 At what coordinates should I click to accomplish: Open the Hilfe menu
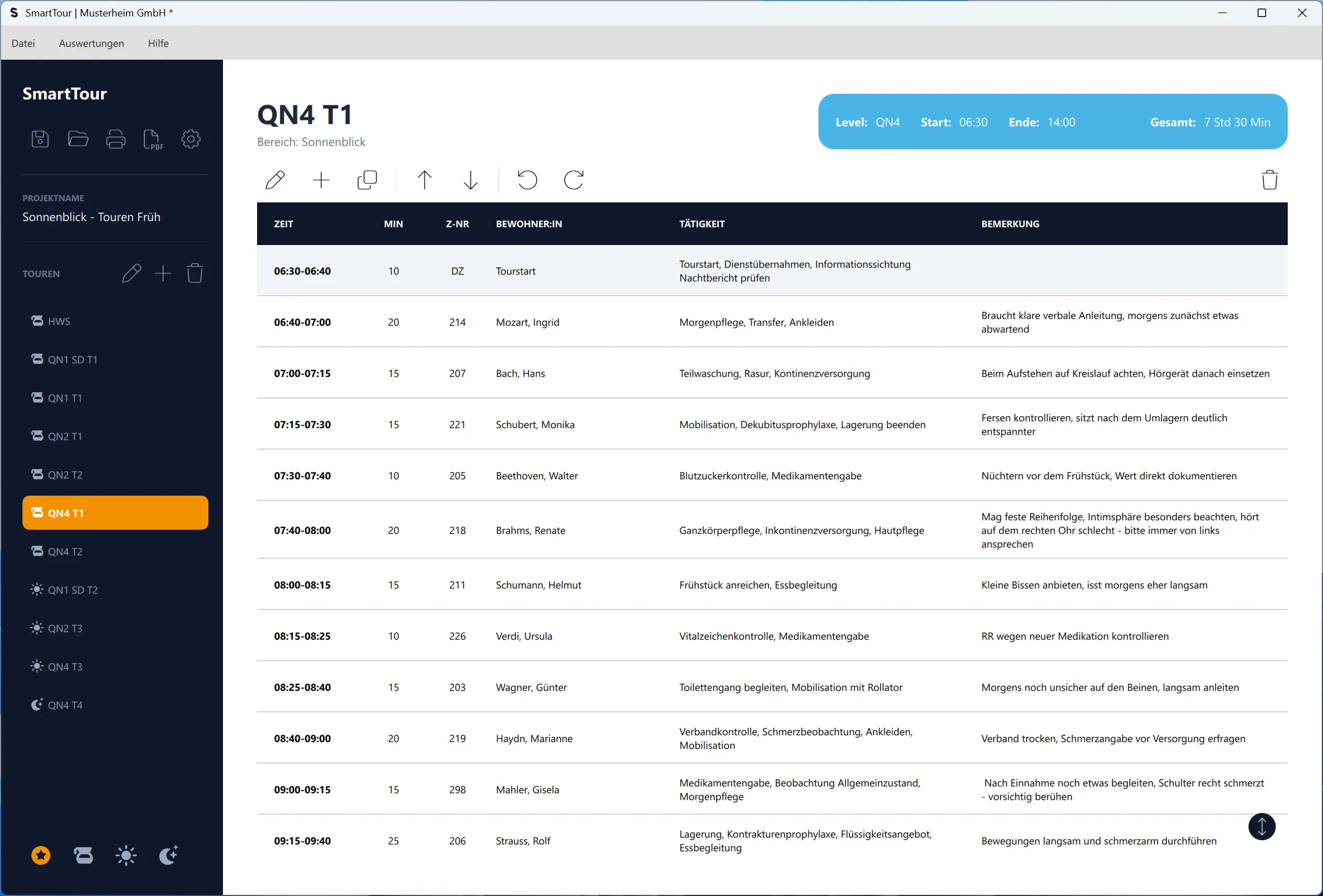click(158, 43)
